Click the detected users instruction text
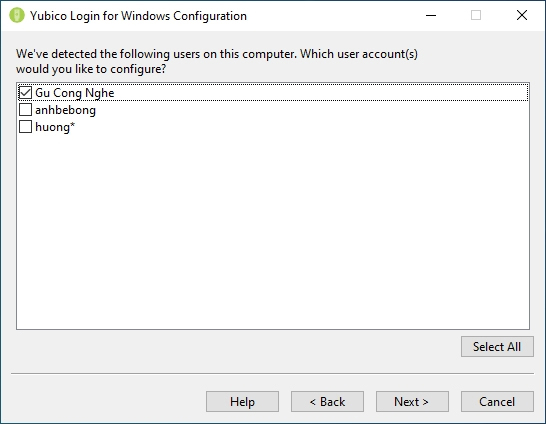This screenshot has width=546, height=424. pyautogui.click(x=217, y=61)
